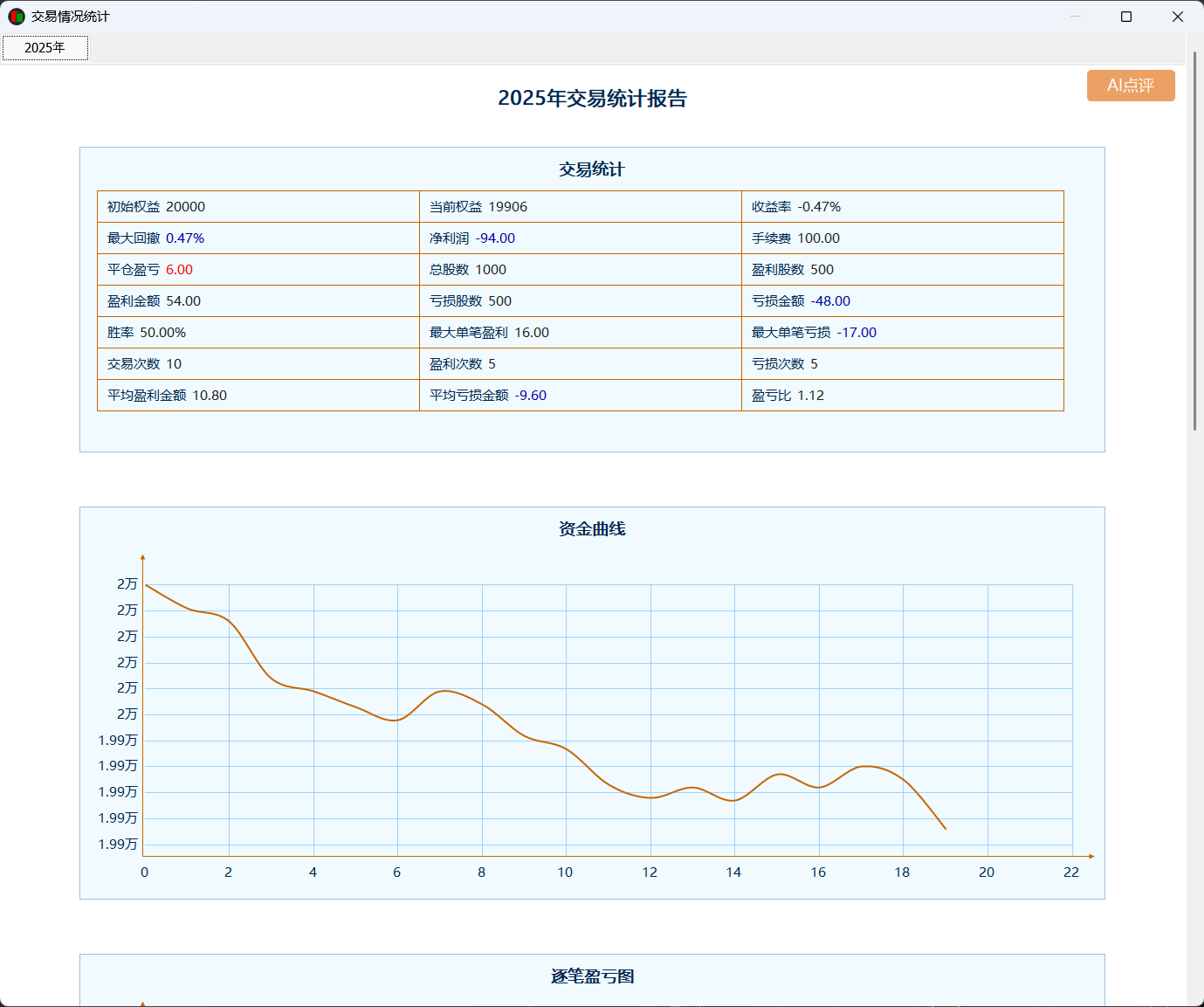Click the 最大单笔亏损 -17.00 cell
The image size is (1204, 1007).
[903, 333]
